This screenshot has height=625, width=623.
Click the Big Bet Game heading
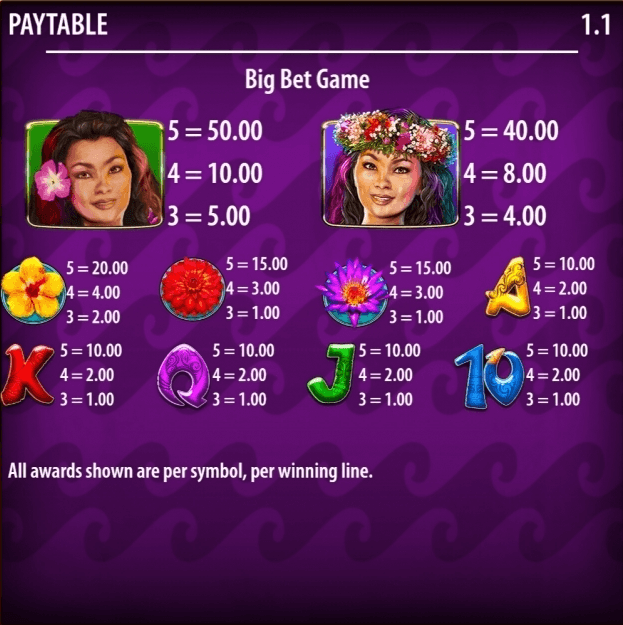307,80
